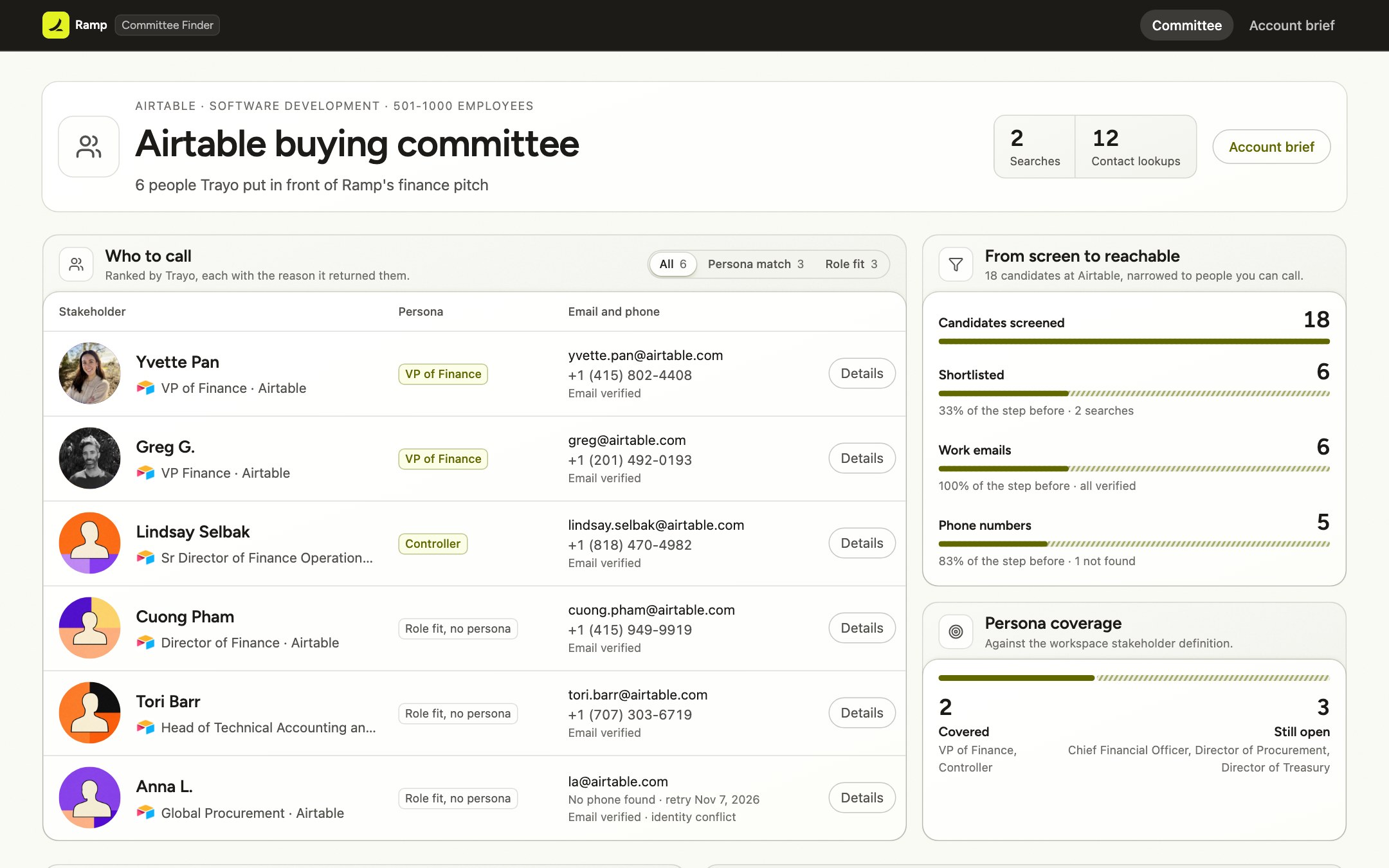Click the Airtable logo next to Yvette Pan's title
The image size is (1389, 868).
[145, 388]
